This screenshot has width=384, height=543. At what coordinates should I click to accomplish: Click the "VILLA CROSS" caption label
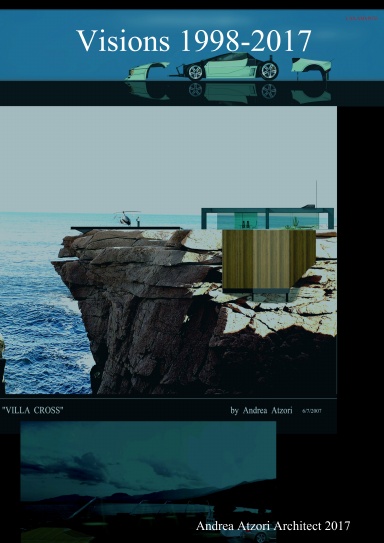click(33, 410)
